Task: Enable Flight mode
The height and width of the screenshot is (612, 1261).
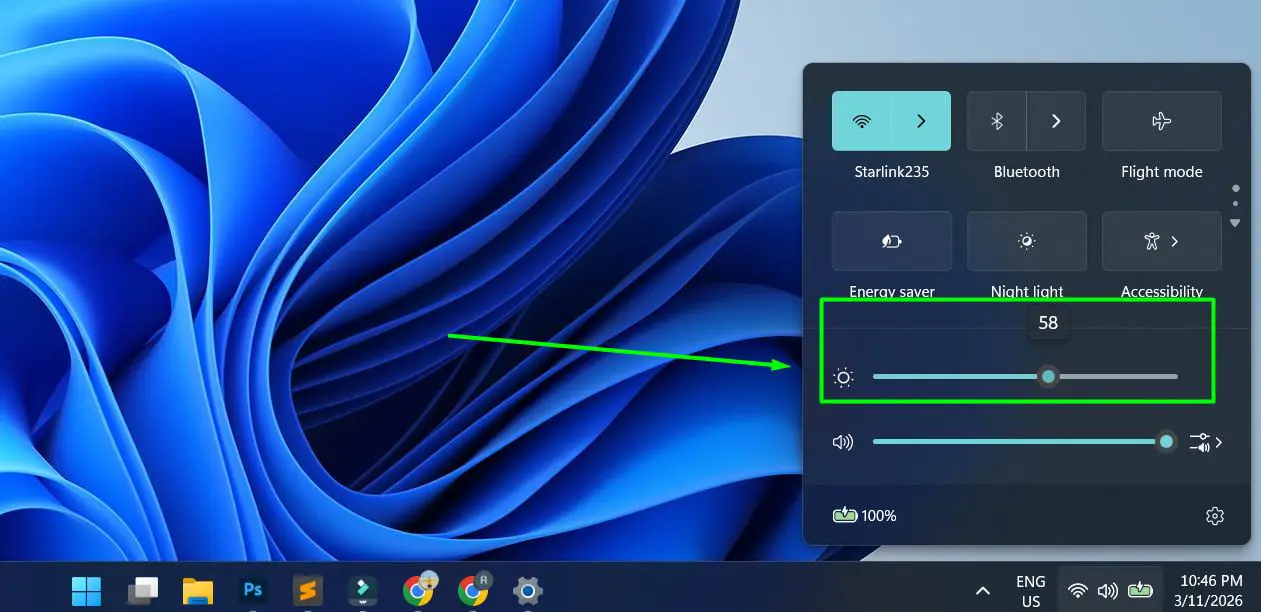Action: [1161, 120]
